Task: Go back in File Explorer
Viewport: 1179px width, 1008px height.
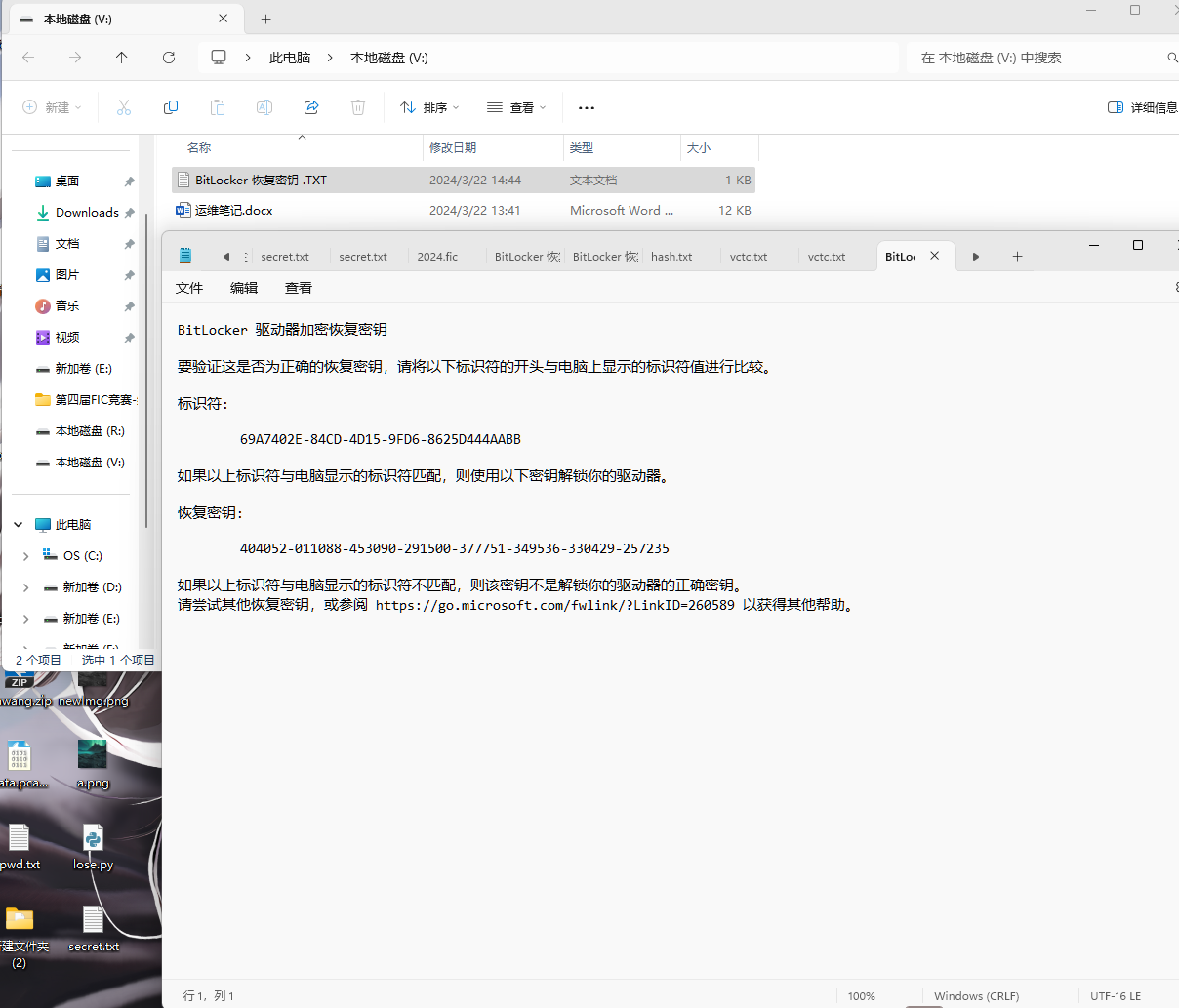Action: point(28,58)
